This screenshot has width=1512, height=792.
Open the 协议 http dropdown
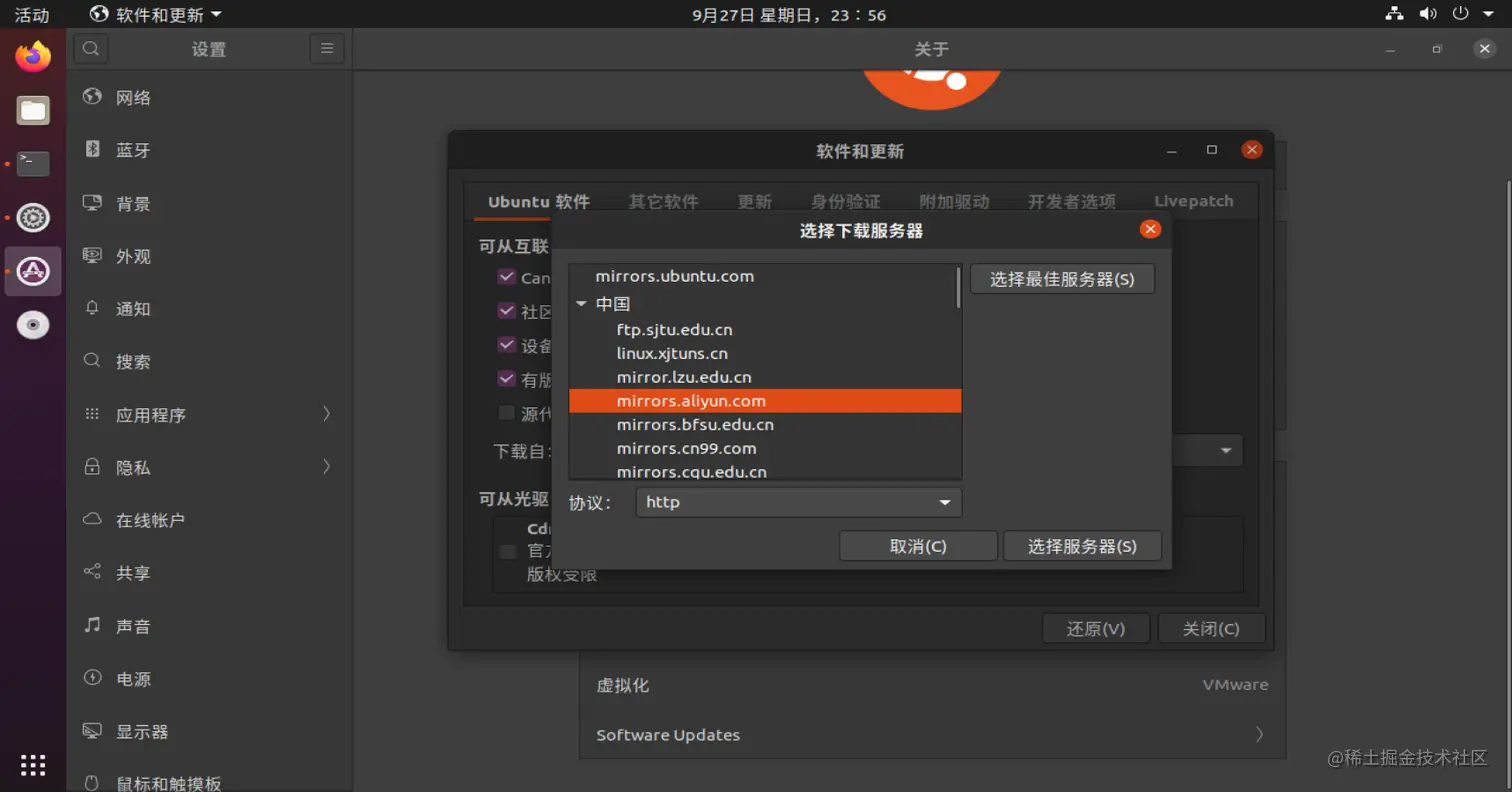[x=798, y=502]
